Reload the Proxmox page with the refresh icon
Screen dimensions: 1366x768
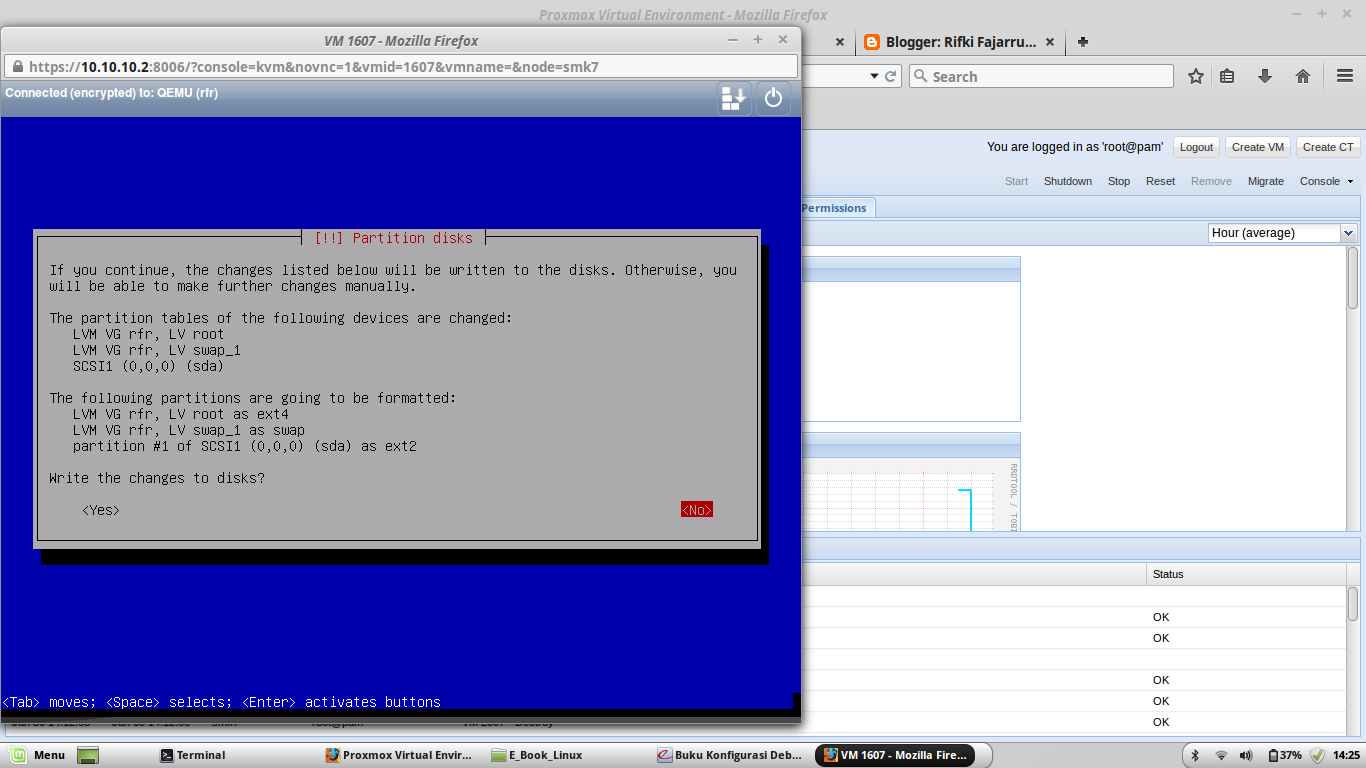pos(892,76)
